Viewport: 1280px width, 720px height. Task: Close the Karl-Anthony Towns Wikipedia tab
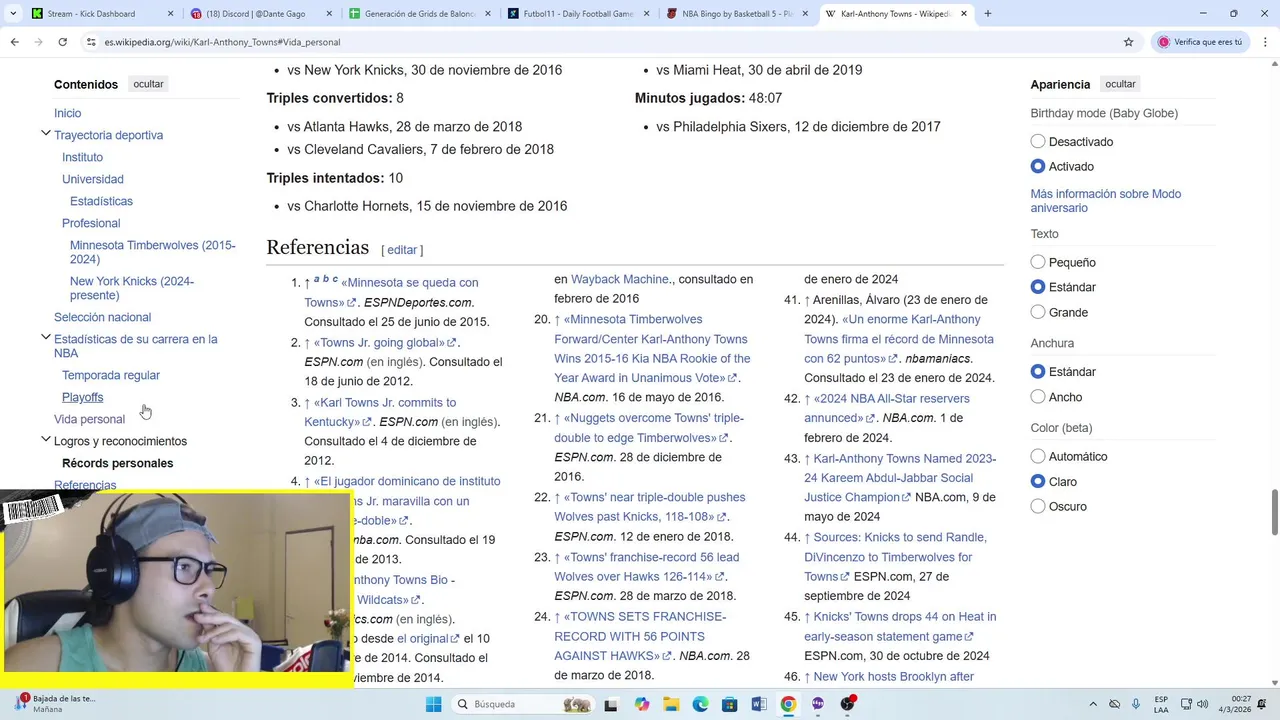[x=964, y=14]
